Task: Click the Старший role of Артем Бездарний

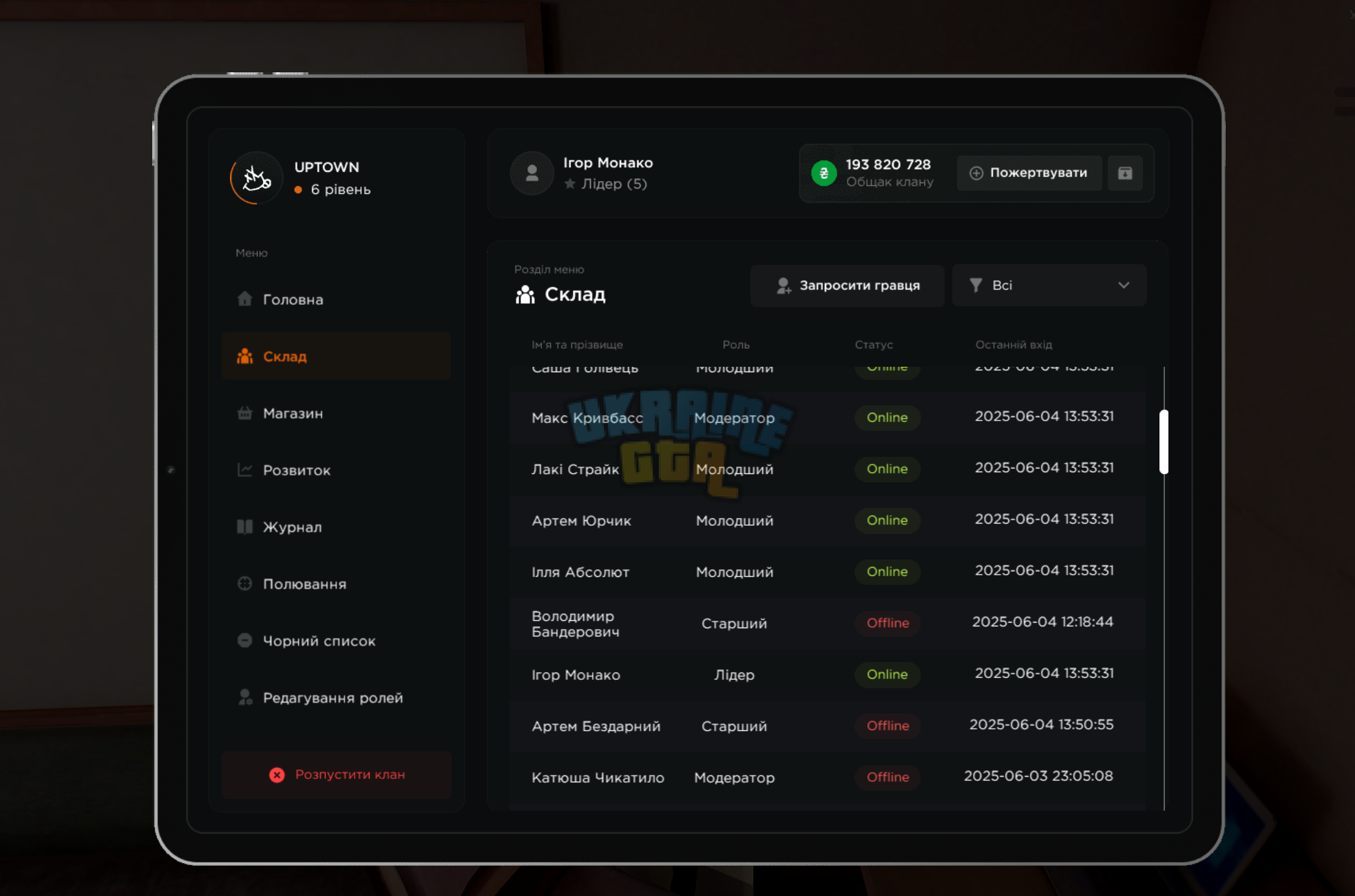Action: click(734, 726)
